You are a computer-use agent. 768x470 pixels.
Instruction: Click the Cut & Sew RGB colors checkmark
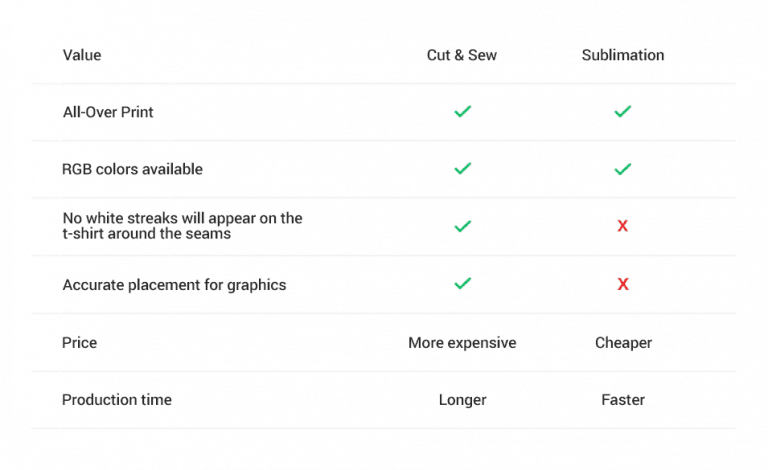(x=462, y=169)
